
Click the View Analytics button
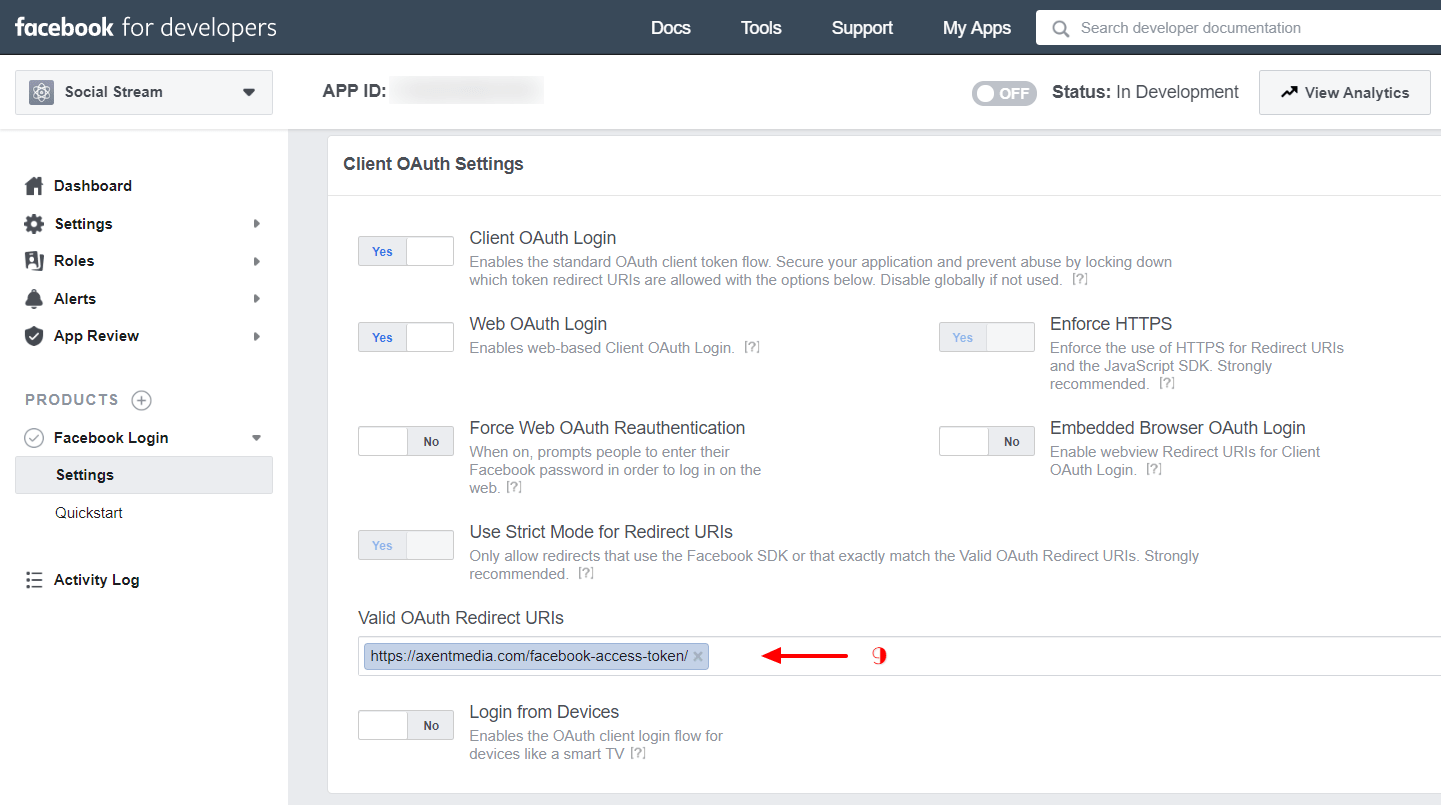tap(1345, 92)
